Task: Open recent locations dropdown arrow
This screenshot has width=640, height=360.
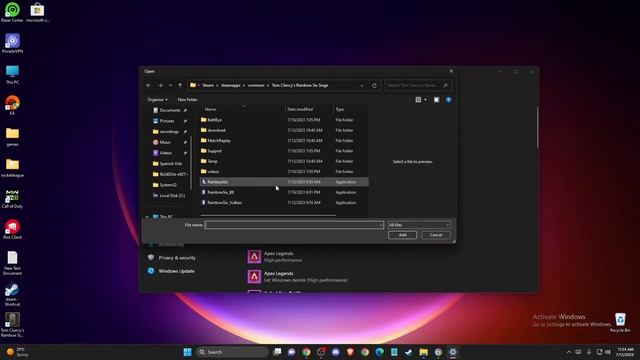Action: pos(170,85)
